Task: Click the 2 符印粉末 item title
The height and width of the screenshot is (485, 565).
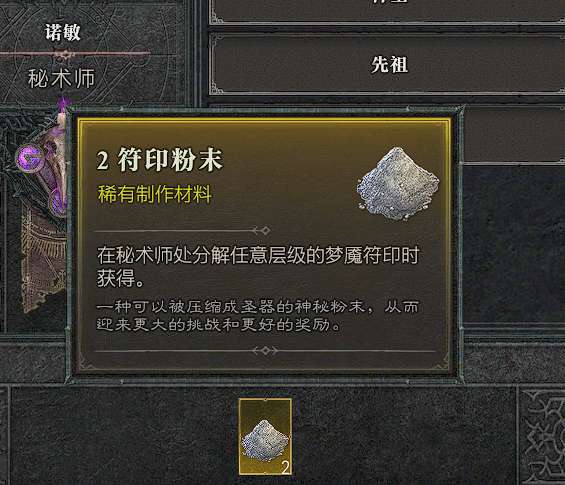Action: 160,159
